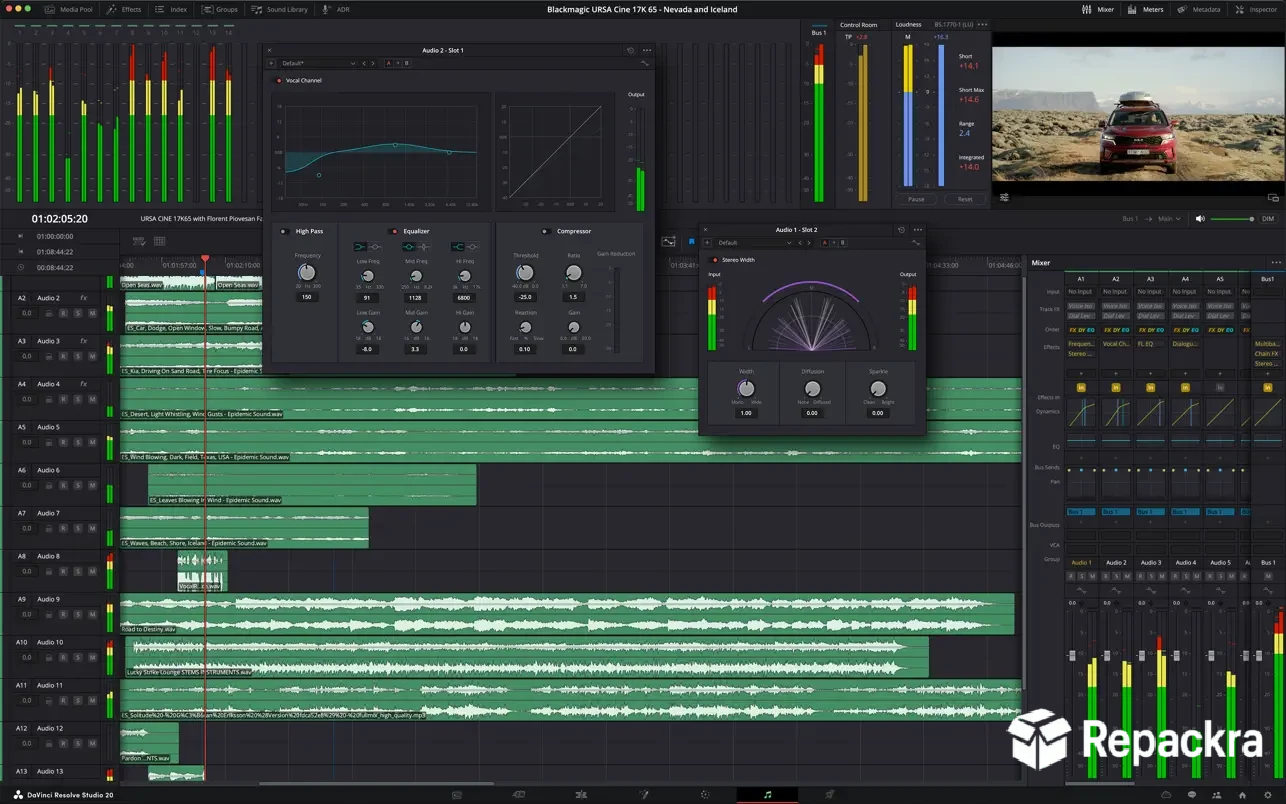Open the Effects panel

[125, 9]
